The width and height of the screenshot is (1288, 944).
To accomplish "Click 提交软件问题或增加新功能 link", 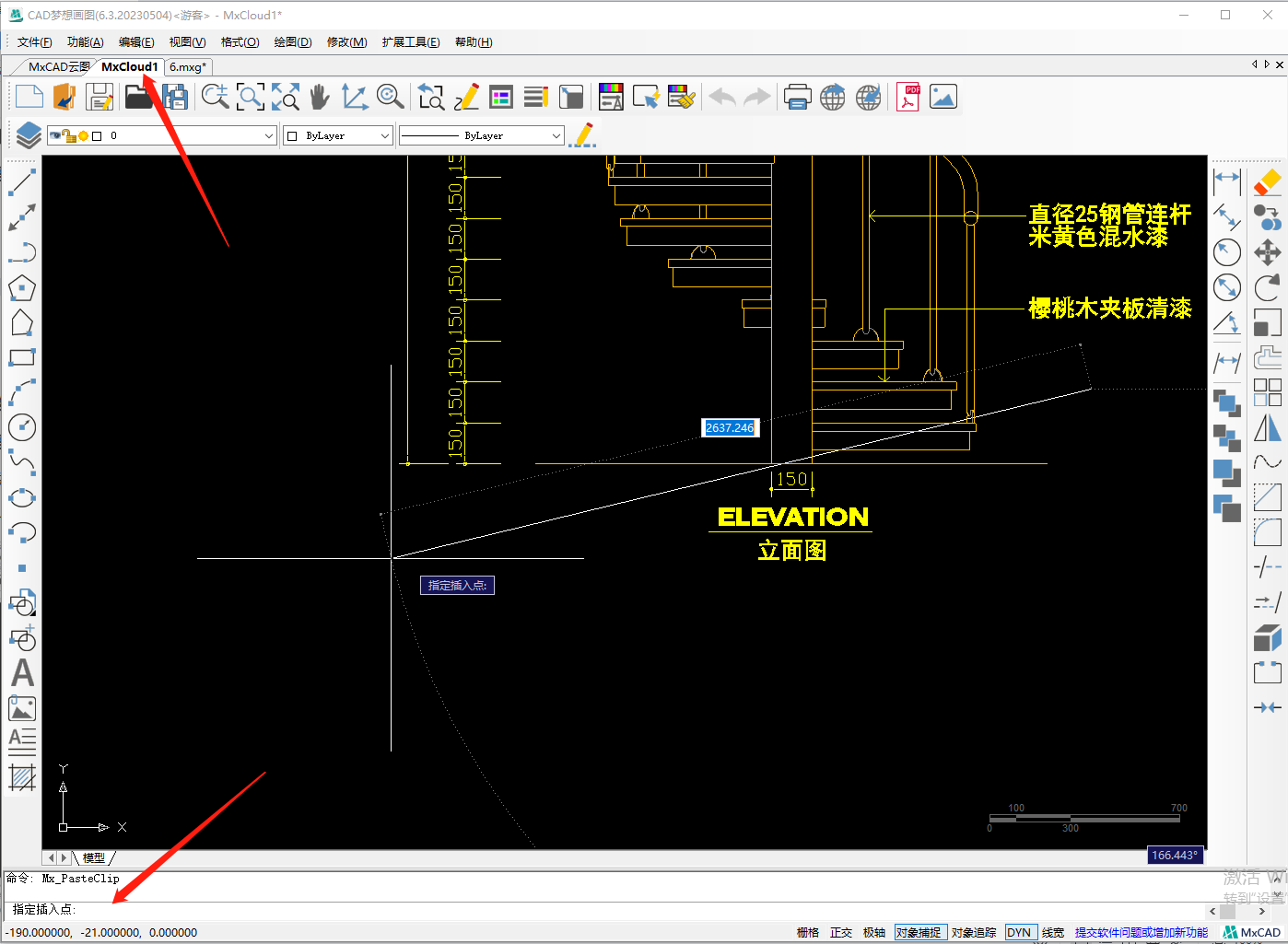I will pos(1142,933).
